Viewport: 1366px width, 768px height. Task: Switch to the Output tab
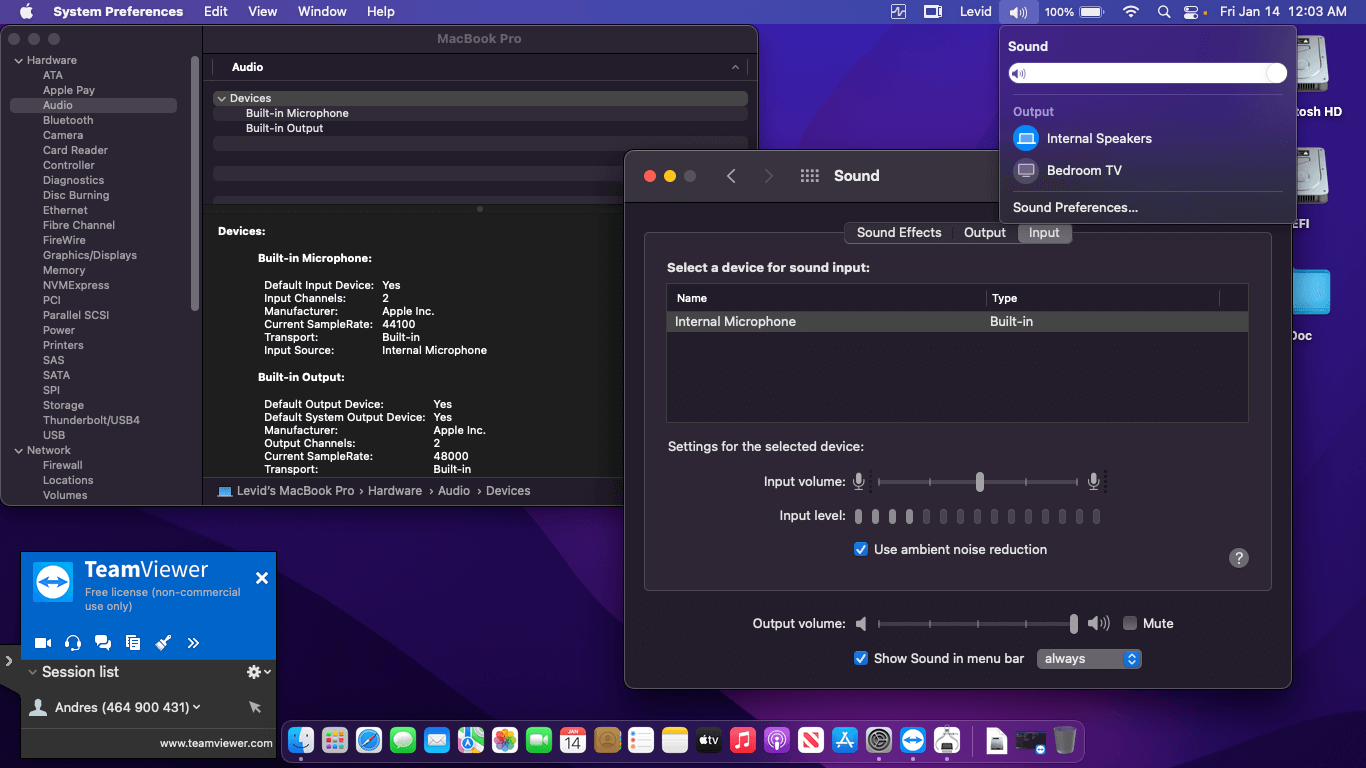point(985,233)
